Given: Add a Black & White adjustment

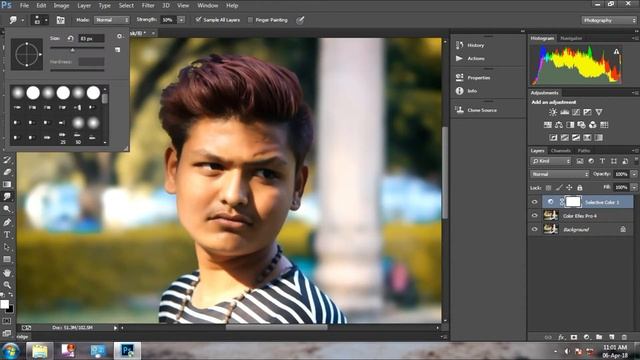Looking at the screenshot, I should [x=570, y=125].
